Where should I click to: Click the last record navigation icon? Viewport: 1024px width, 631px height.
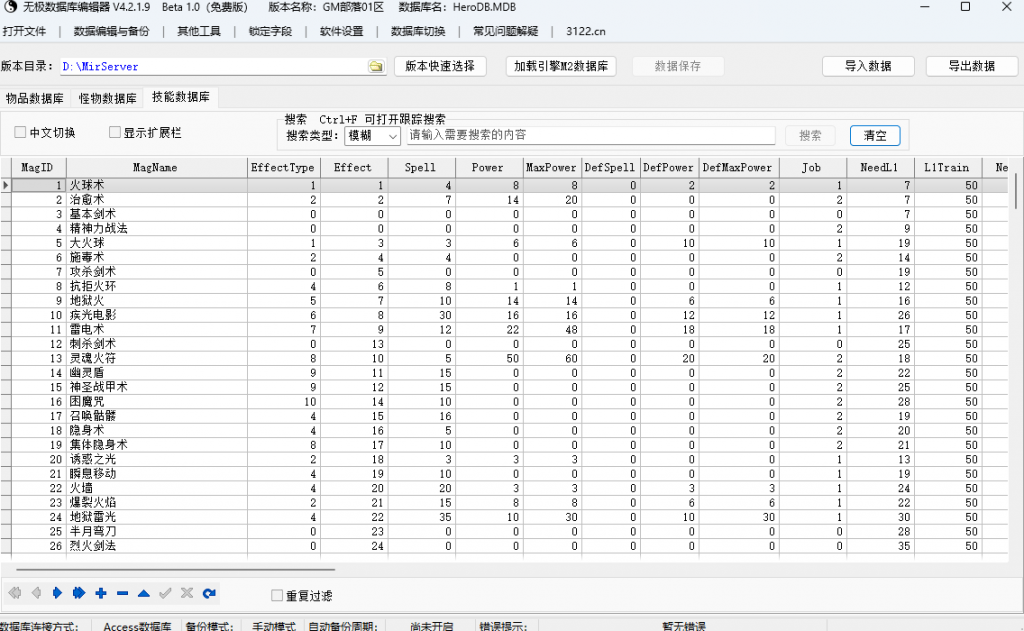point(80,593)
